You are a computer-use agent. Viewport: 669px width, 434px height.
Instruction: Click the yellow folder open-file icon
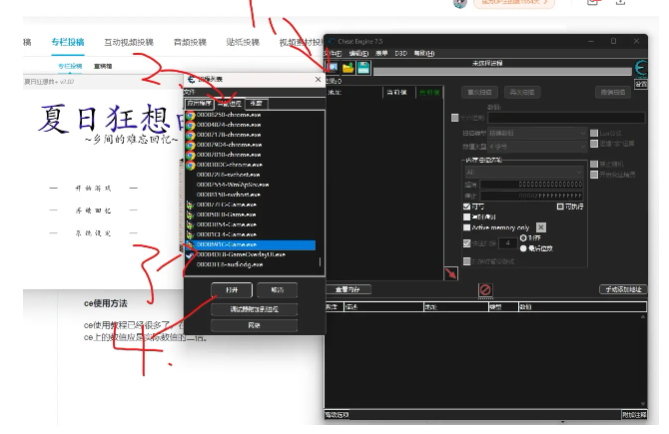coord(348,68)
